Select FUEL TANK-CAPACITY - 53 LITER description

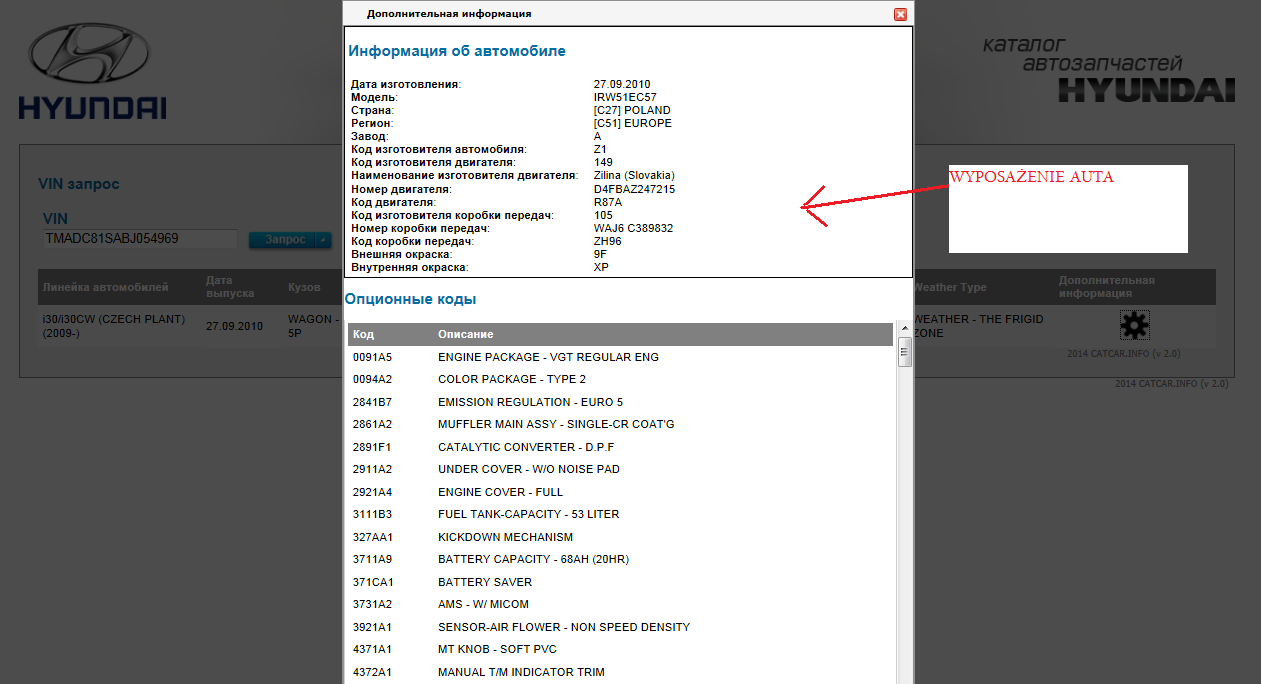[528, 514]
